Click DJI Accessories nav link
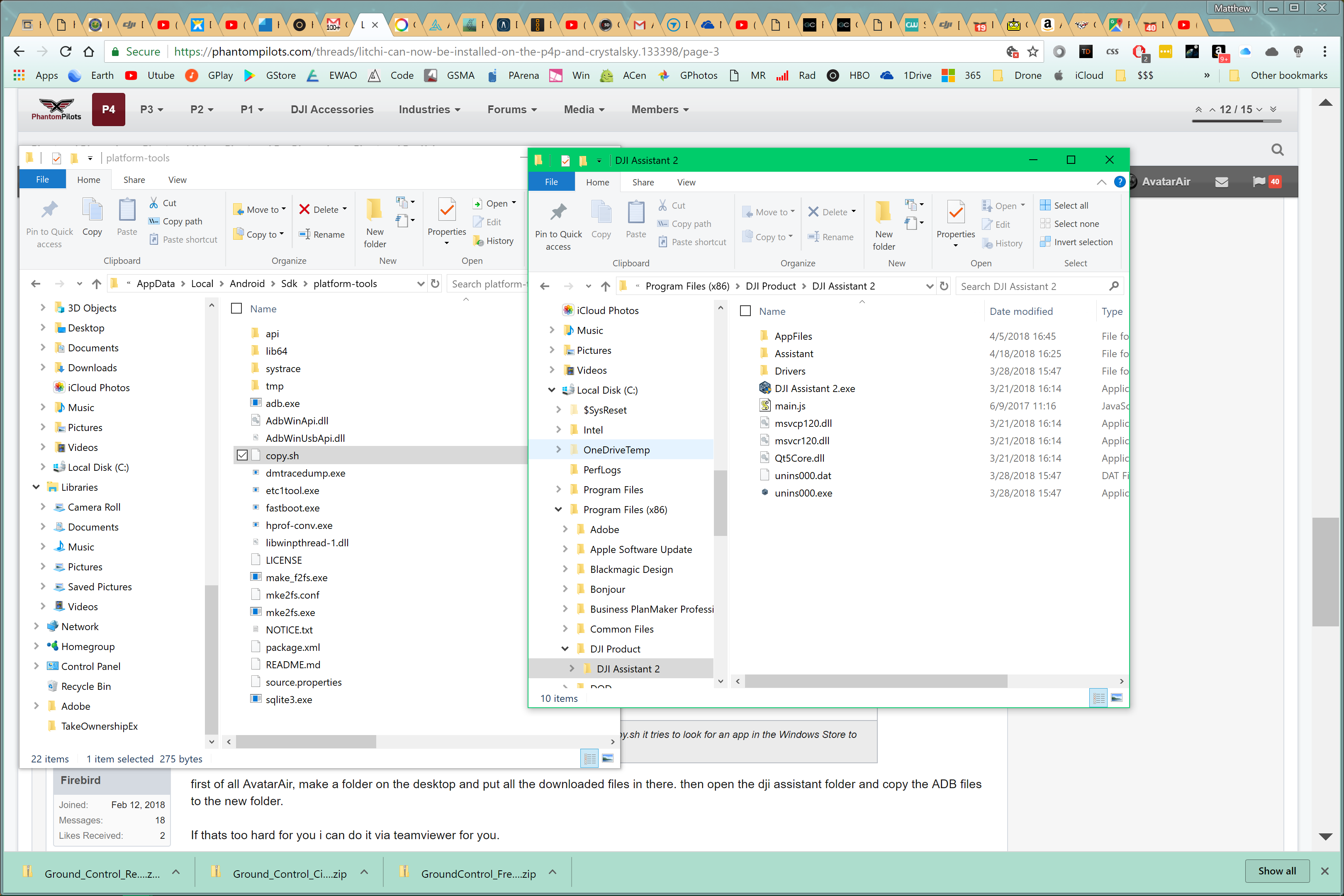Screen dimensions: 1344x896 click(x=332, y=109)
